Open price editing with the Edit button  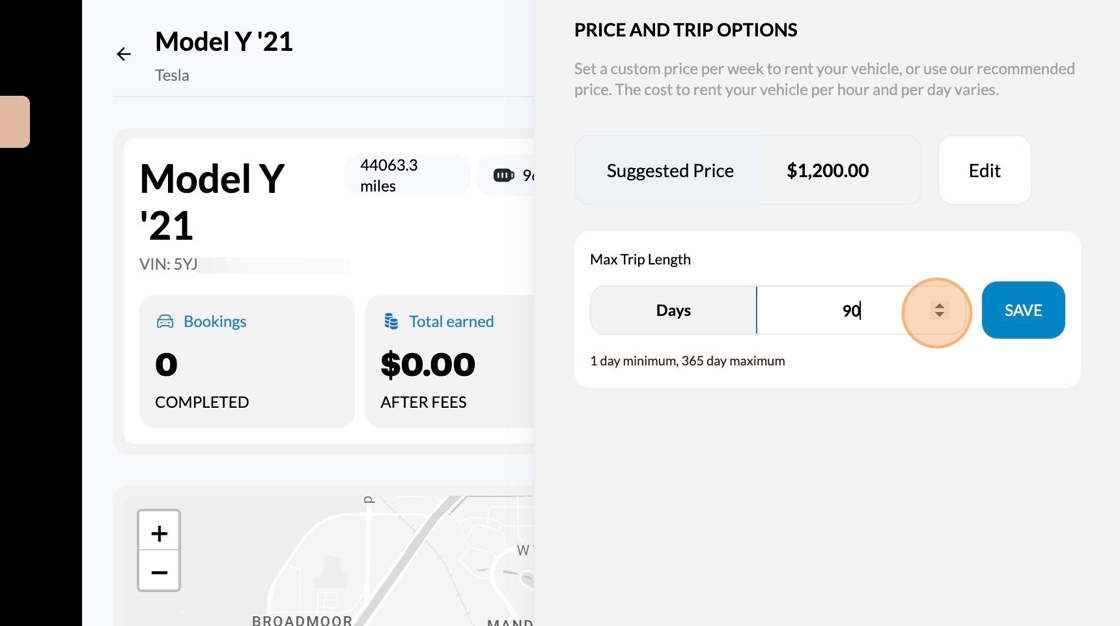(x=984, y=171)
